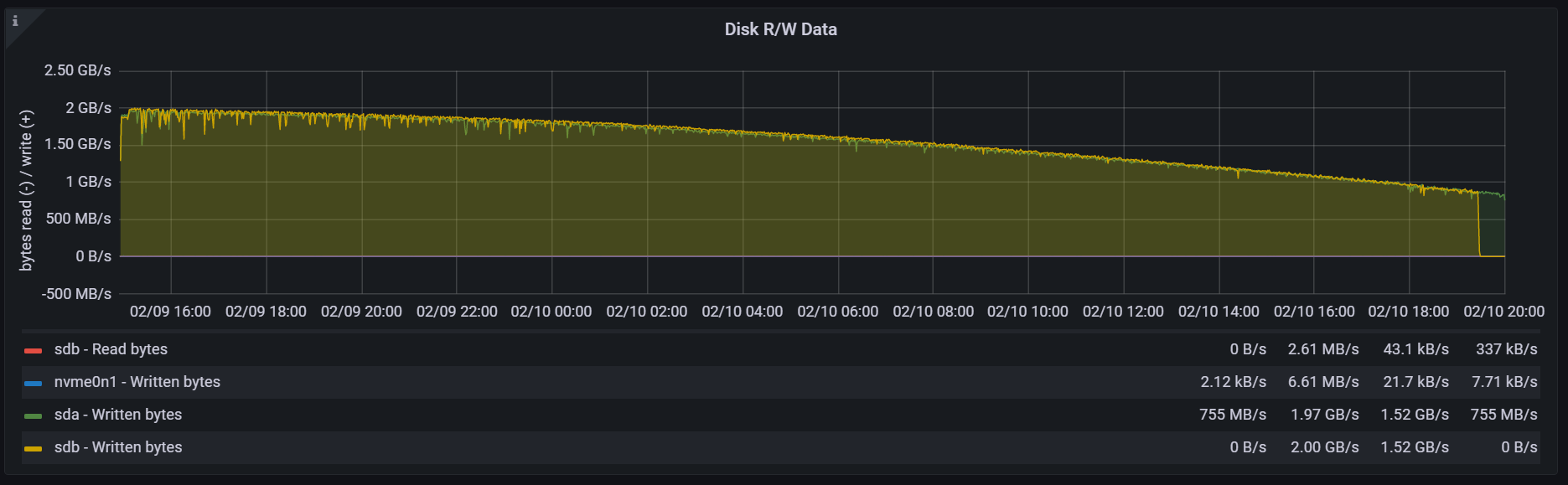This screenshot has width=1568, height=485.
Task: Toggle the sdb - Read bytes series
Action: tap(111, 349)
